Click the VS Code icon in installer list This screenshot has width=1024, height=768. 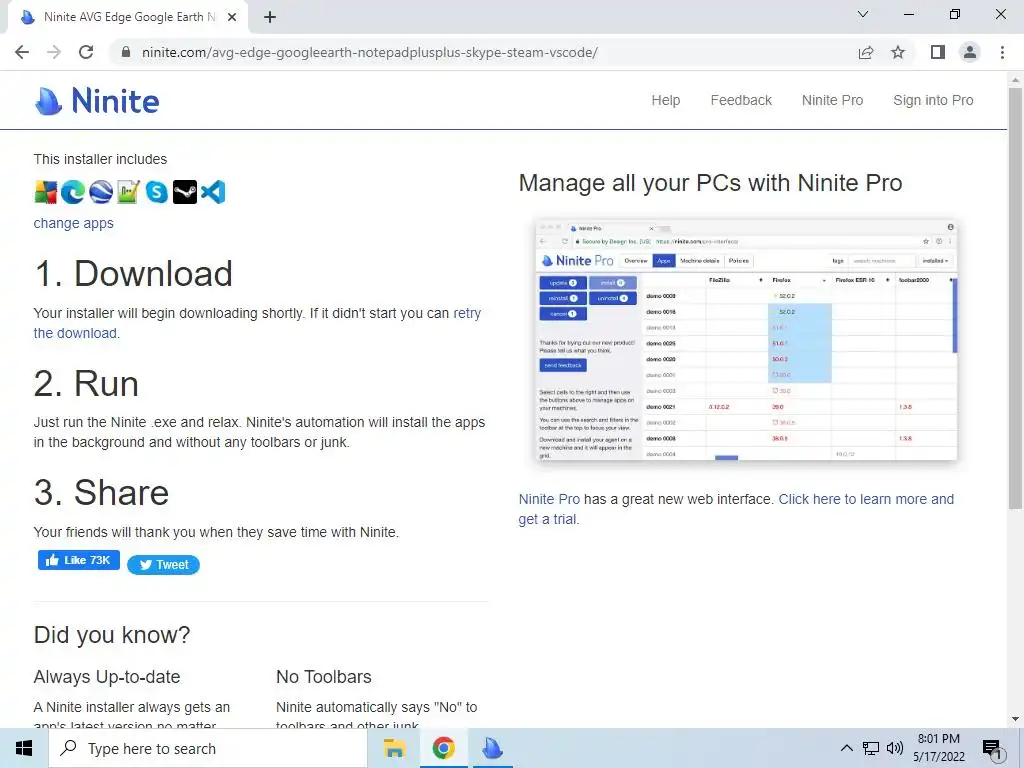tap(213, 192)
